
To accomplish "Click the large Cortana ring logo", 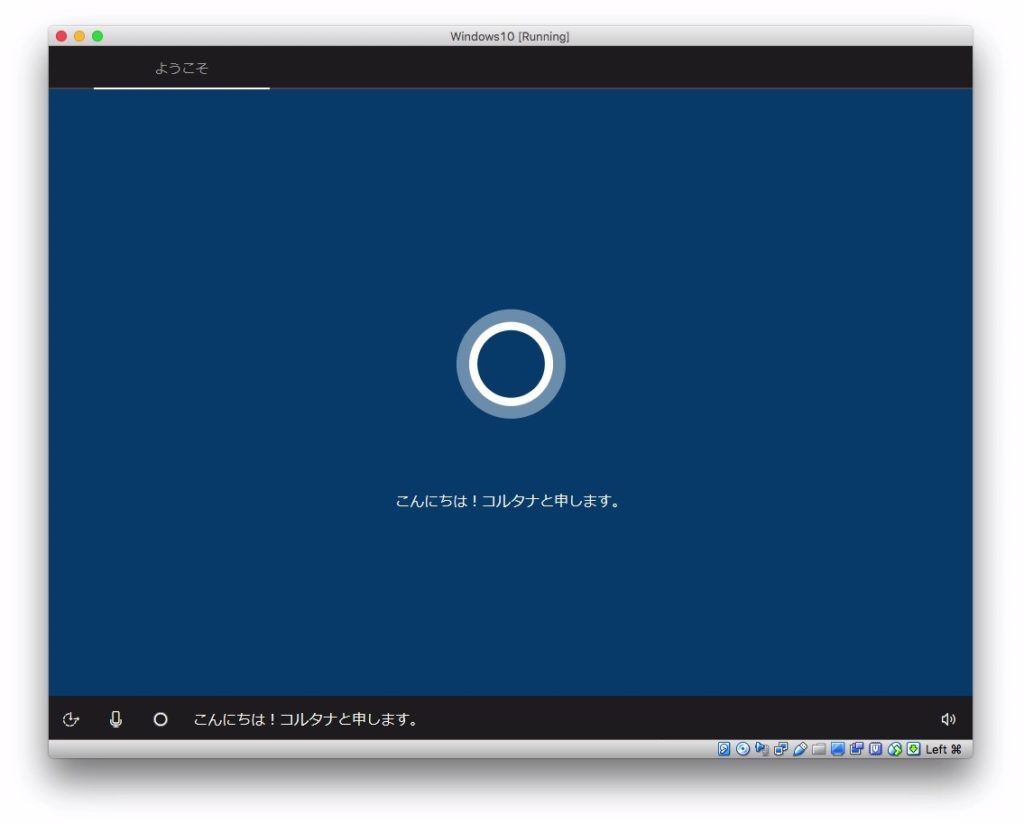I will [511, 364].
